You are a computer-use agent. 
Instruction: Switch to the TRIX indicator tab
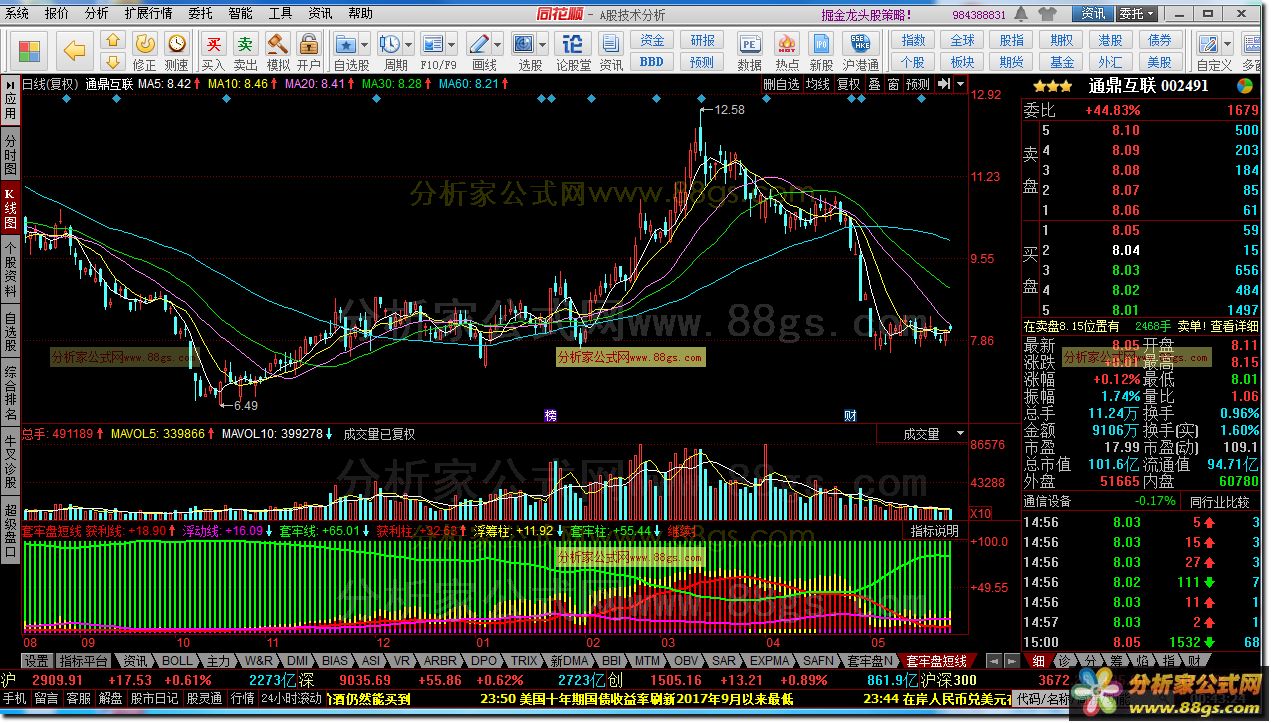click(x=524, y=662)
